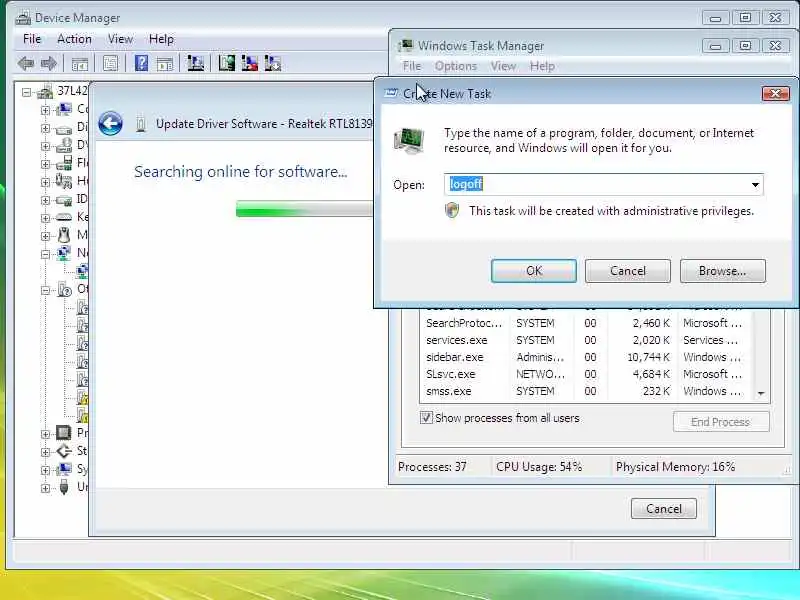Open the dropdown arrow of the Open field
This screenshot has height=600, width=800.
755,185
